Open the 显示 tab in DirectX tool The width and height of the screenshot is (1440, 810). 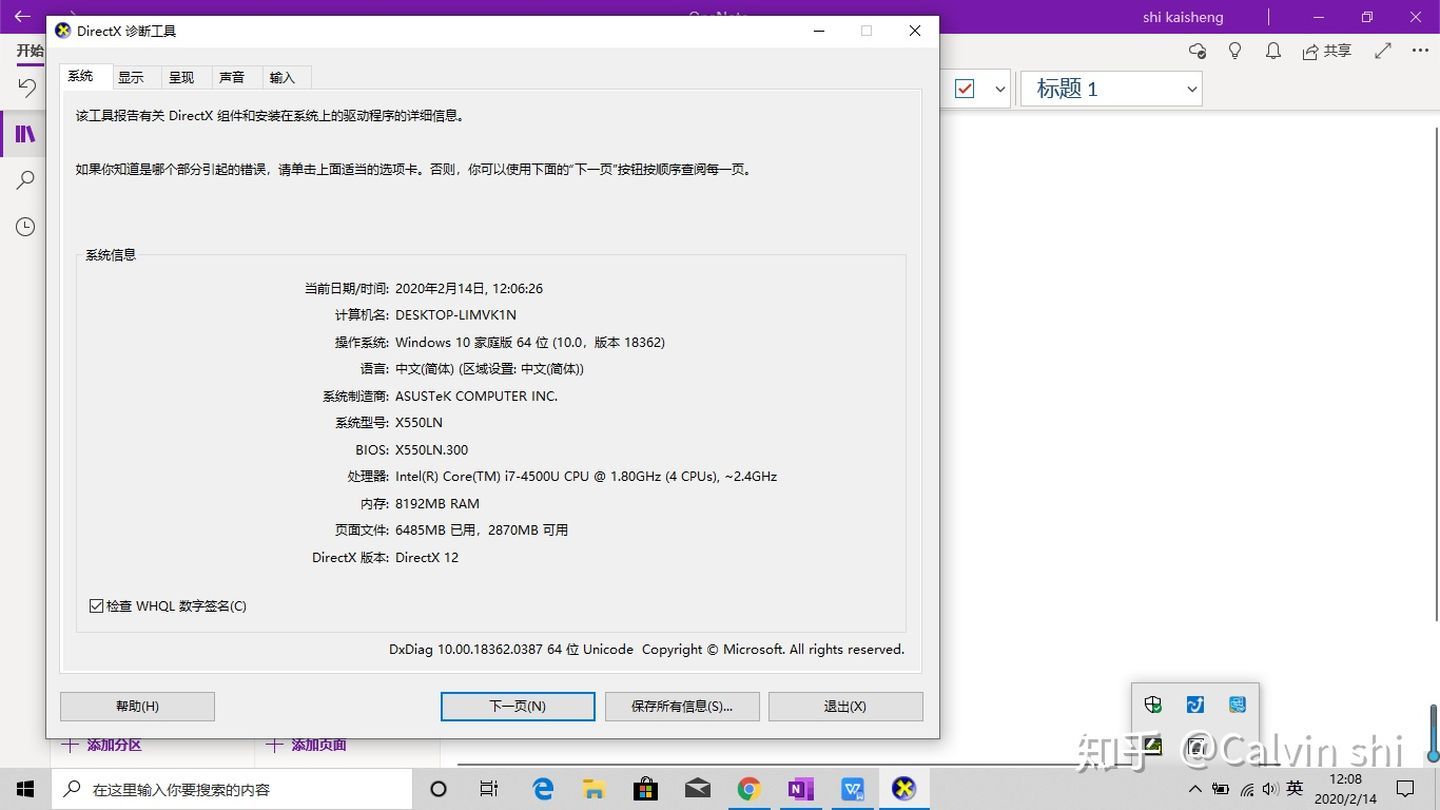(131, 77)
